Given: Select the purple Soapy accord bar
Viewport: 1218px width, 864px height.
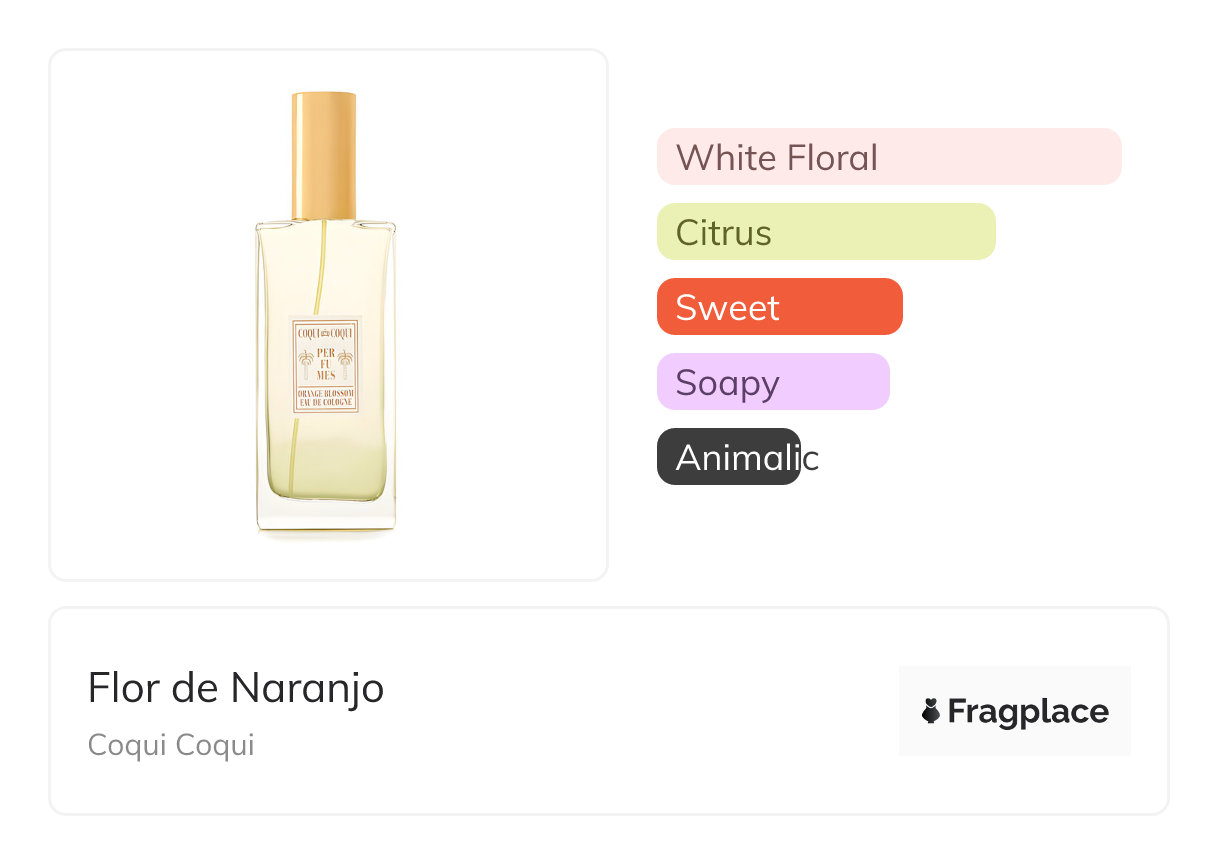Looking at the screenshot, I should click(772, 382).
